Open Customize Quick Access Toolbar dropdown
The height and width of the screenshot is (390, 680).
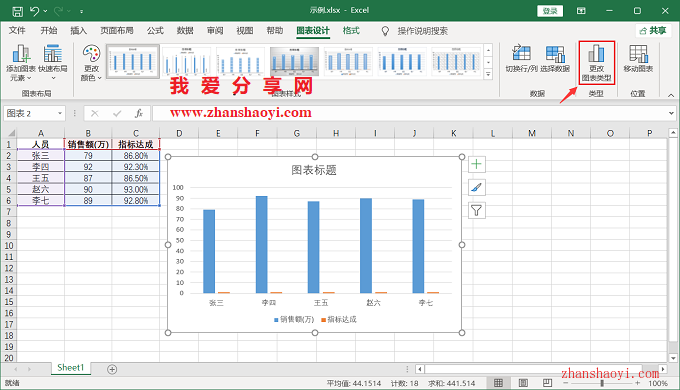pyautogui.click(x=82, y=11)
